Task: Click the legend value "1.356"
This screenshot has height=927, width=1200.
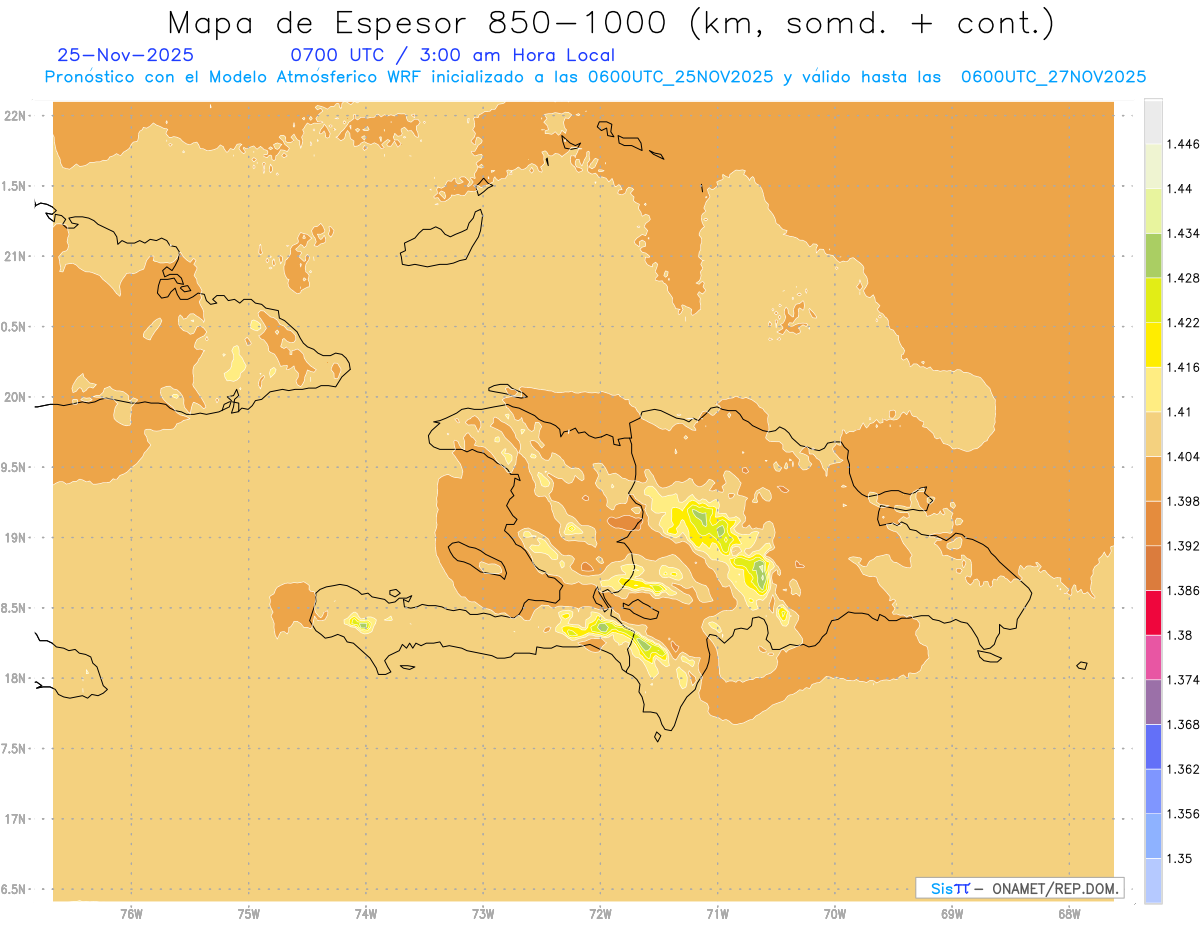Action: click(x=1183, y=814)
